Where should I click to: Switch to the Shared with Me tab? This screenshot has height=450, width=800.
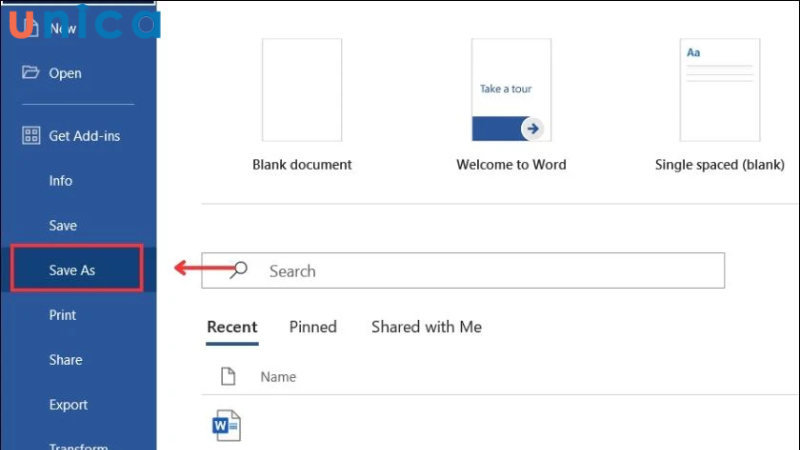click(x=426, y=327)
